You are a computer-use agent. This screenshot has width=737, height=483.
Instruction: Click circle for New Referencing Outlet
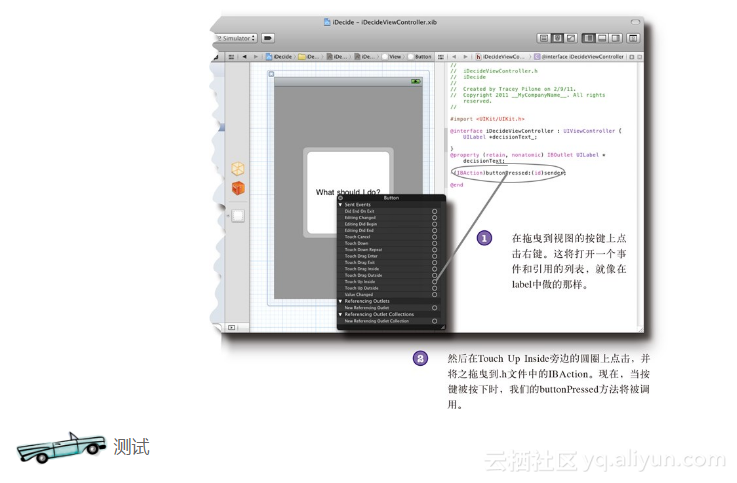(434, 308)
